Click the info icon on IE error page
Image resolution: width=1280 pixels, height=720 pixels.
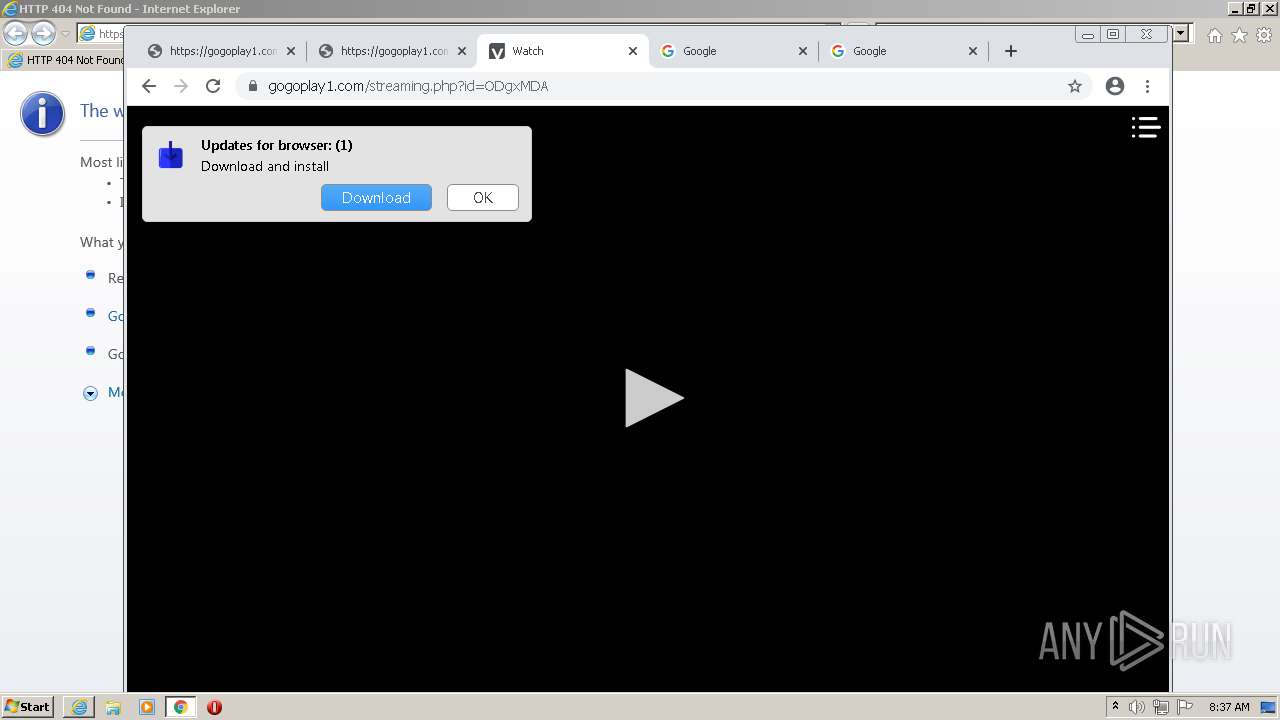(x=42, y=114)
